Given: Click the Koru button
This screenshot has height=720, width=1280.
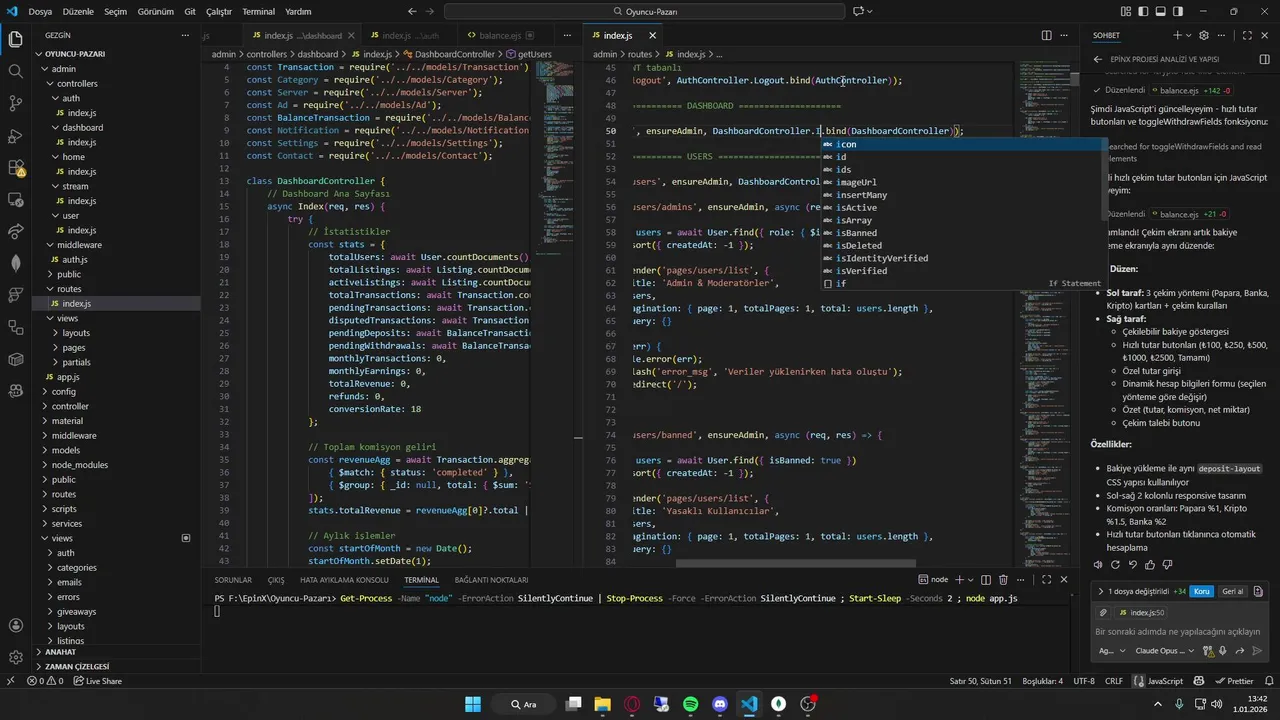Looking at the screenshot, I should click(1202, 591).
